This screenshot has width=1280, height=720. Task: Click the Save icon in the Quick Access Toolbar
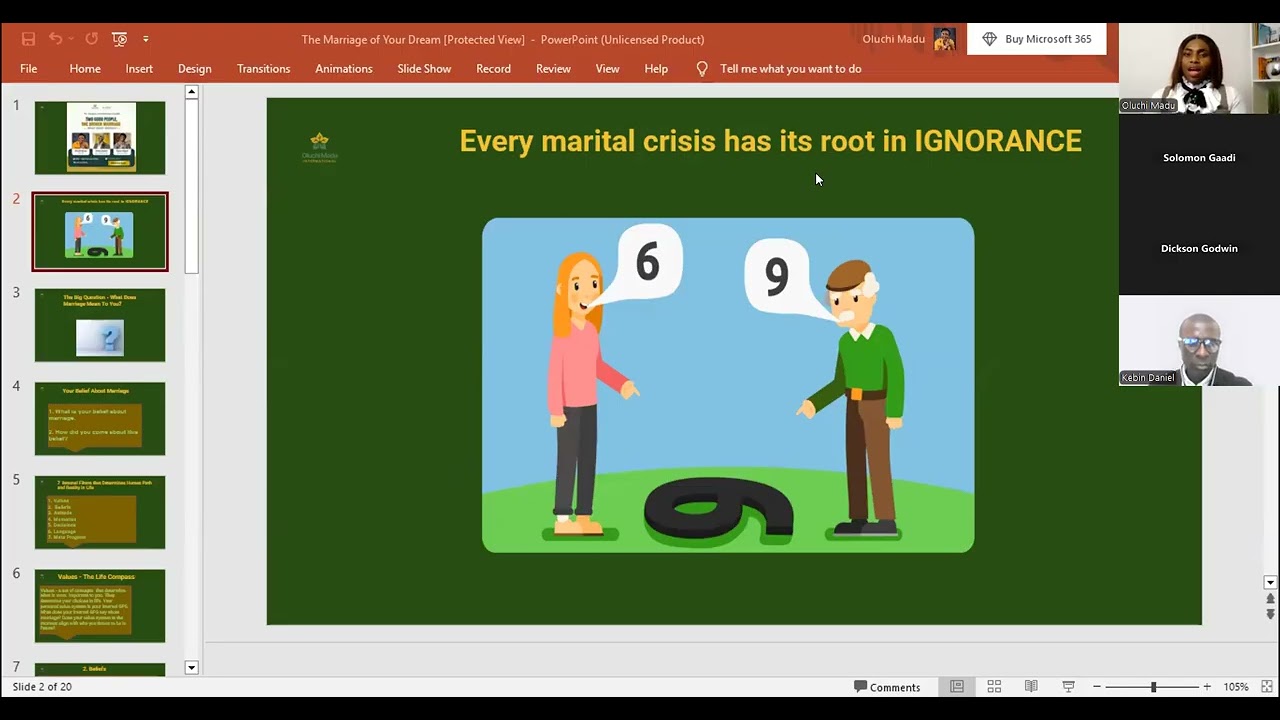[28, 39]
